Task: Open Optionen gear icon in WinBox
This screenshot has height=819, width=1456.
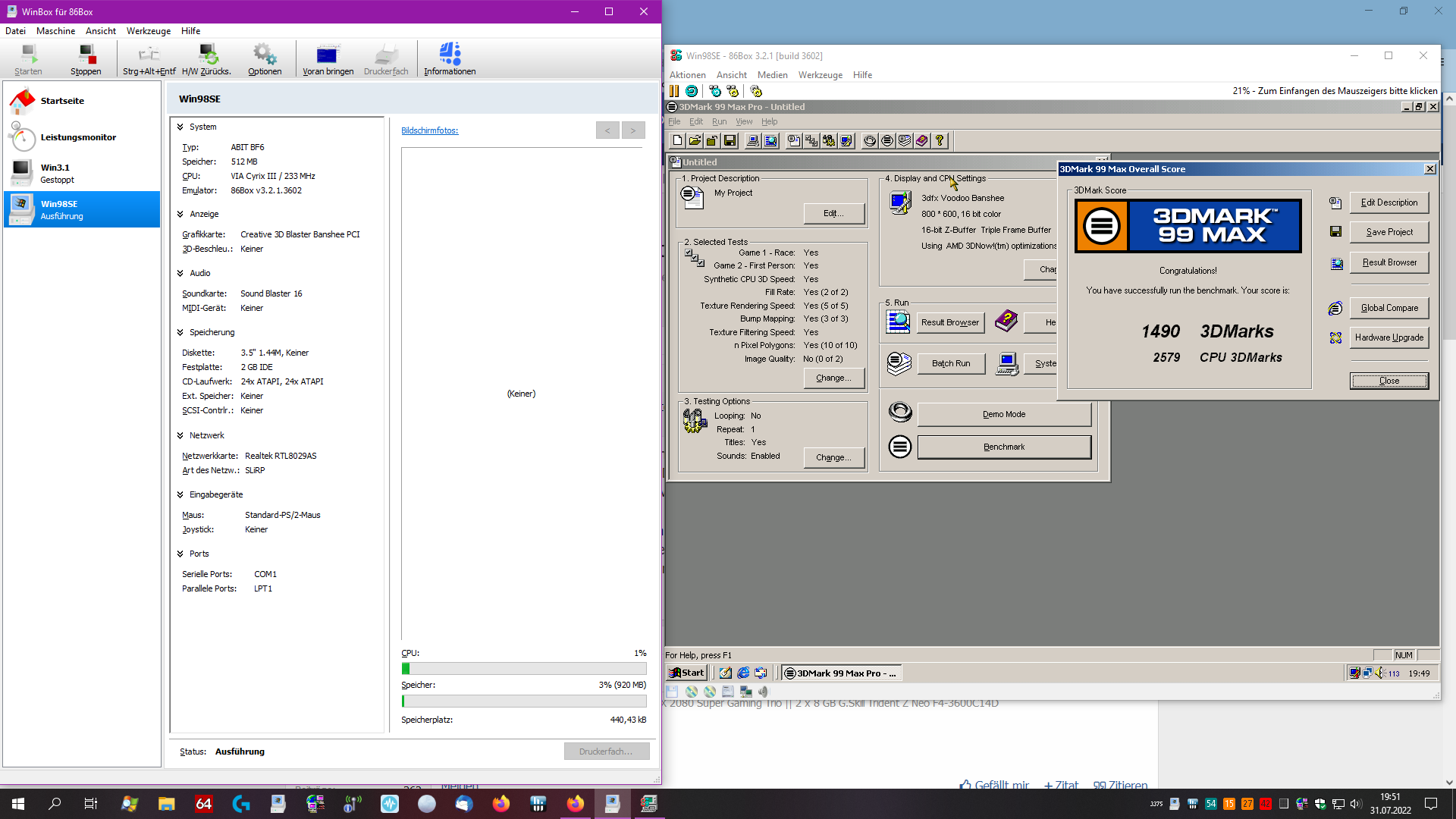Action: click(265, 55)
